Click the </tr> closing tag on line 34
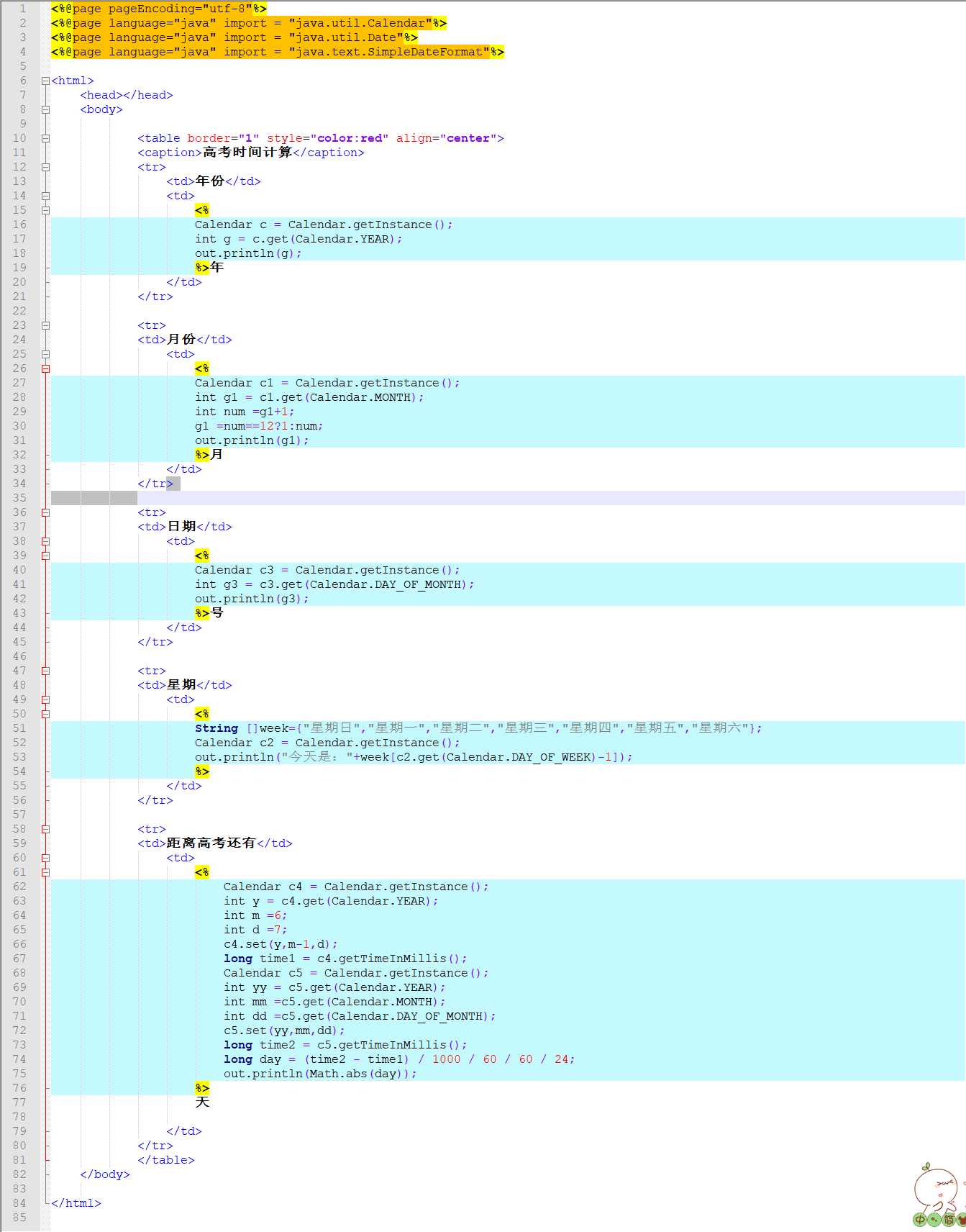966x1232 pixels. [155, 484]
